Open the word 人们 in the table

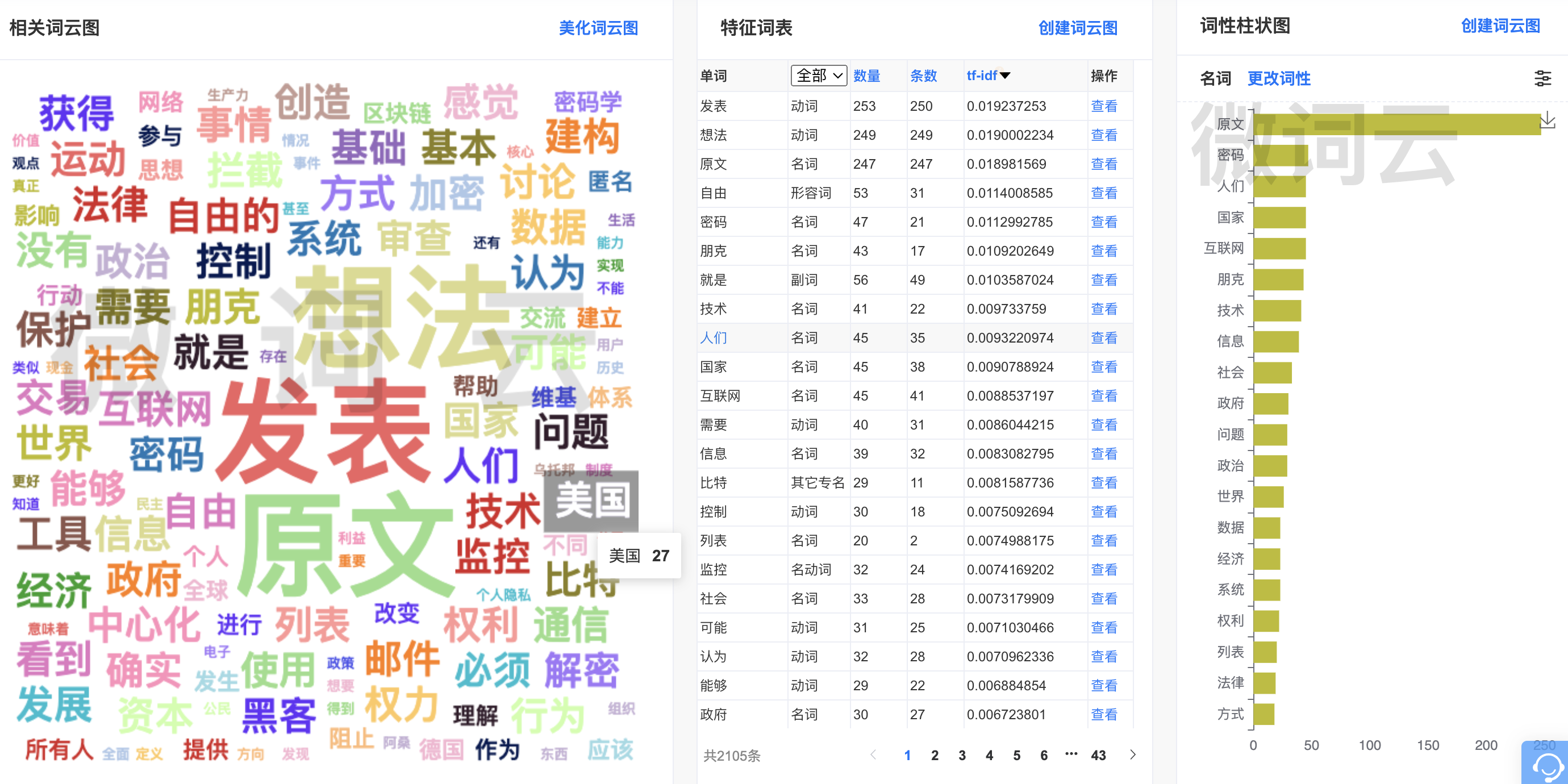[714, 338]
